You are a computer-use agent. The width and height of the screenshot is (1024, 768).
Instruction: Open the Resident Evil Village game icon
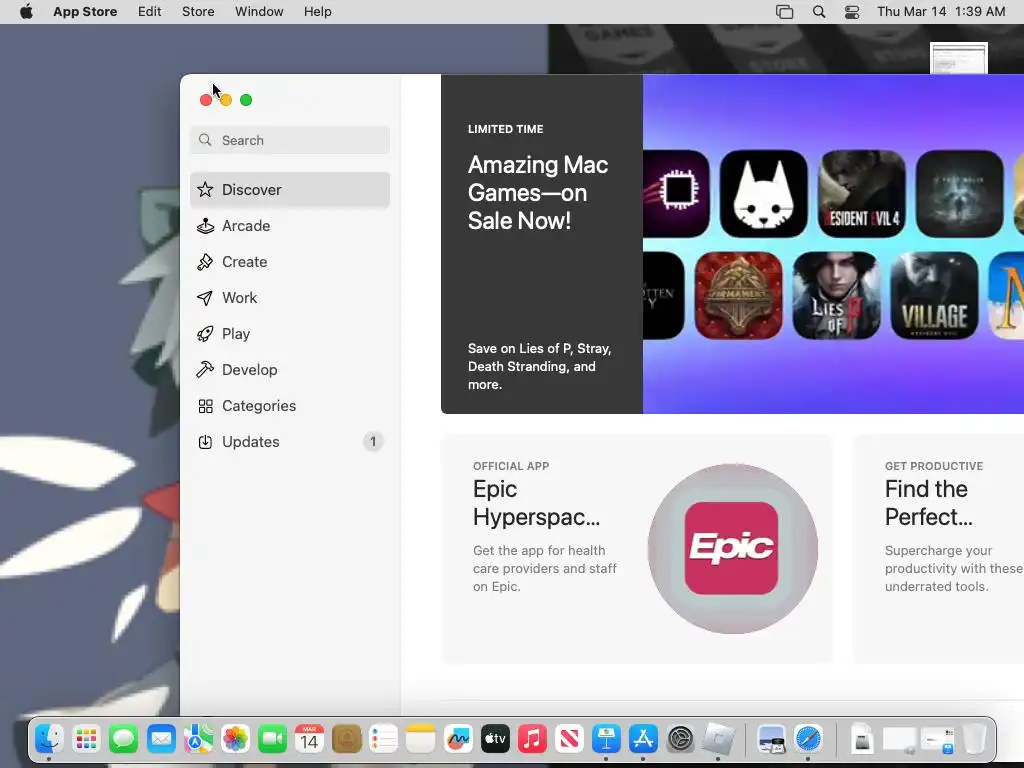[935, 296]
